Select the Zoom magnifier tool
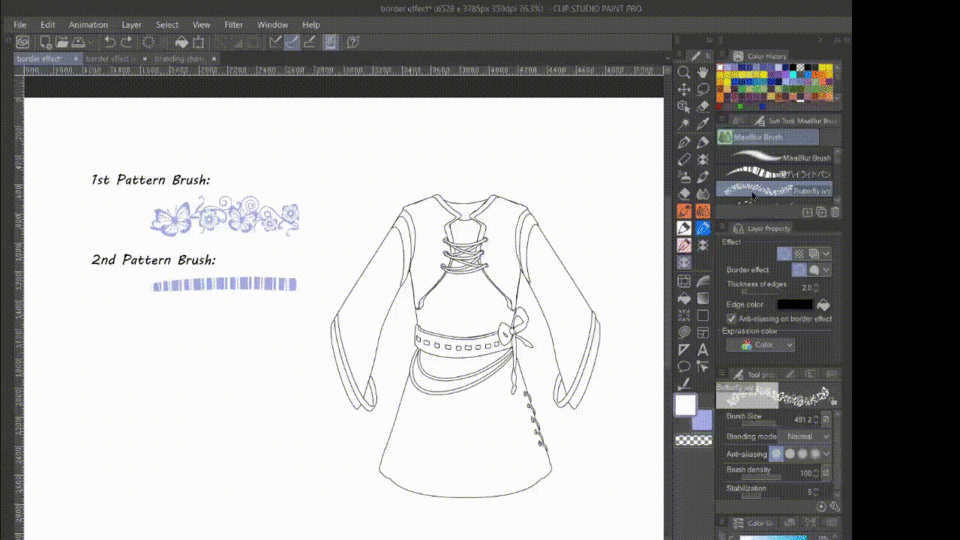Image resolution: width=960 pixels, height=540 pixels. click(684, 73)
